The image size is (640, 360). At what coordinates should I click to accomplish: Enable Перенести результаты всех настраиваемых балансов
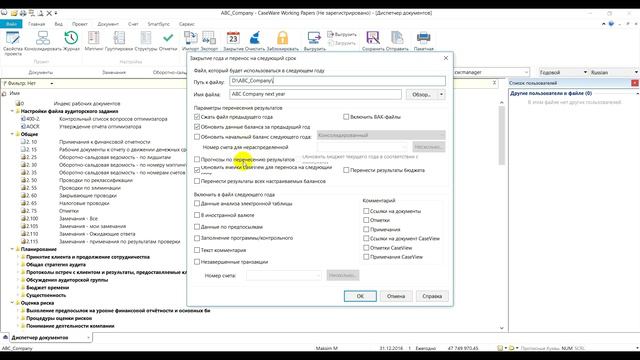pos(197,181)
